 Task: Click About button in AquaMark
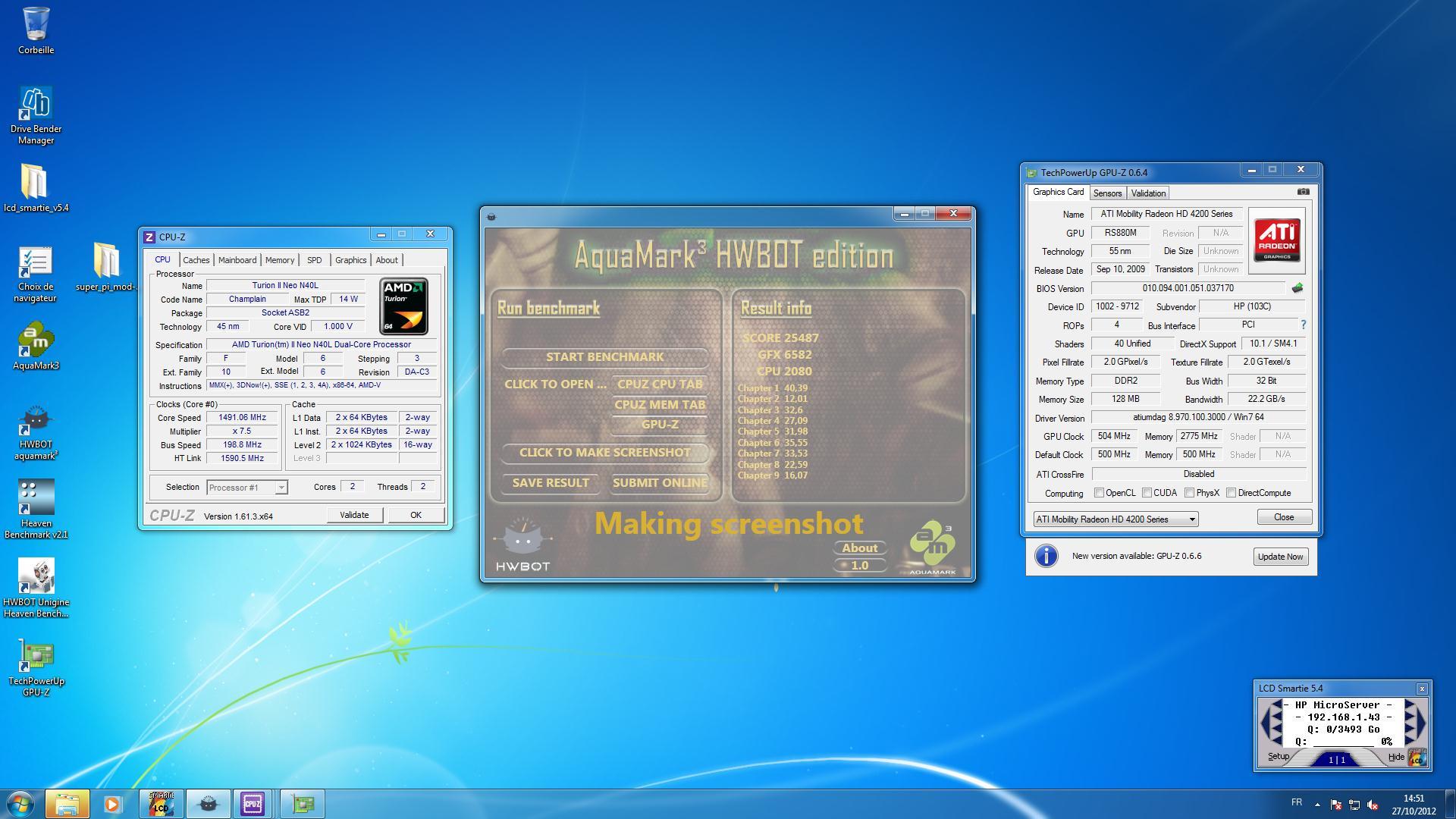tap(860, 548)
